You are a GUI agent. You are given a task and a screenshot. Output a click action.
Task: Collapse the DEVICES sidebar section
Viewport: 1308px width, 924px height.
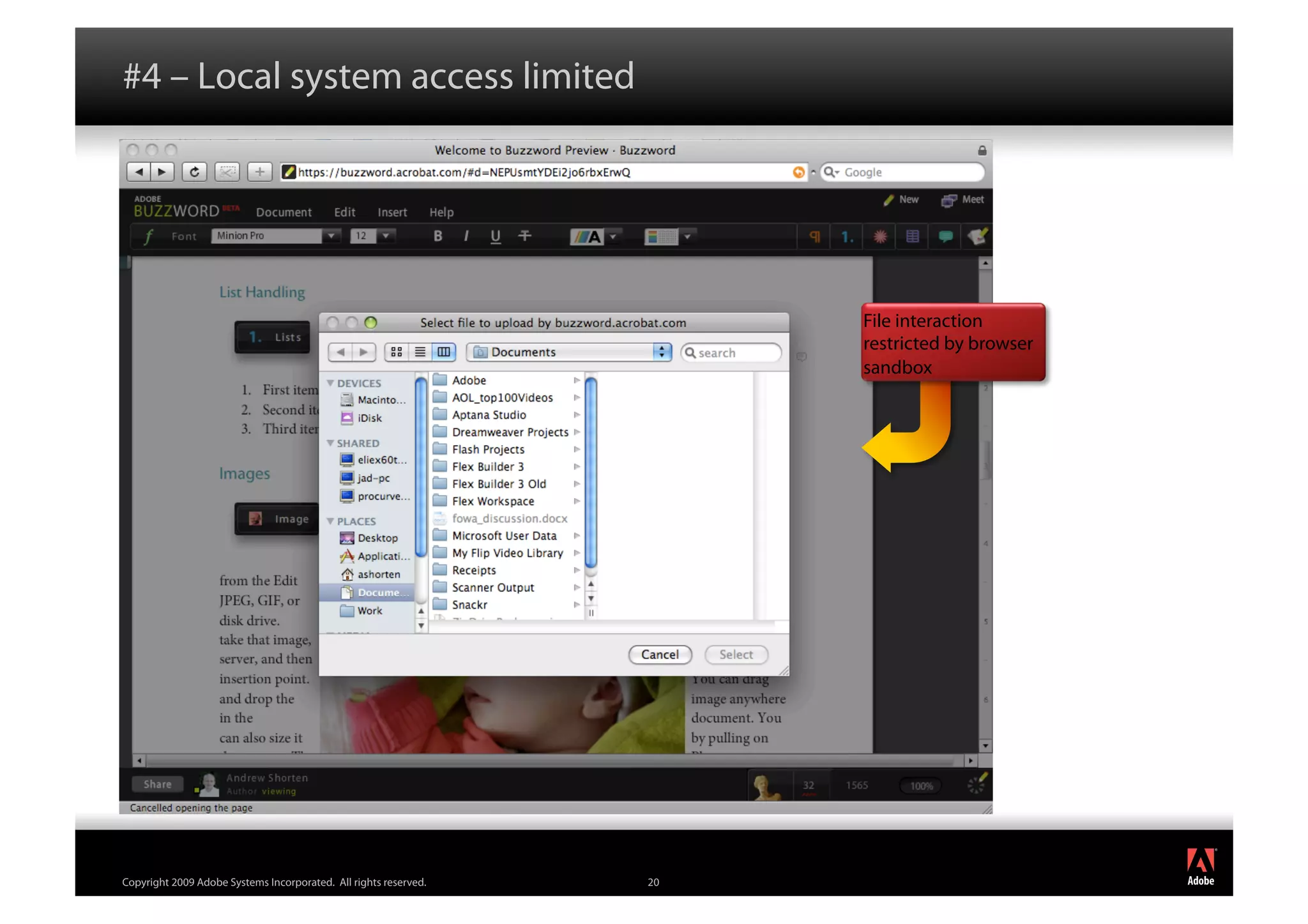[330, 383]
